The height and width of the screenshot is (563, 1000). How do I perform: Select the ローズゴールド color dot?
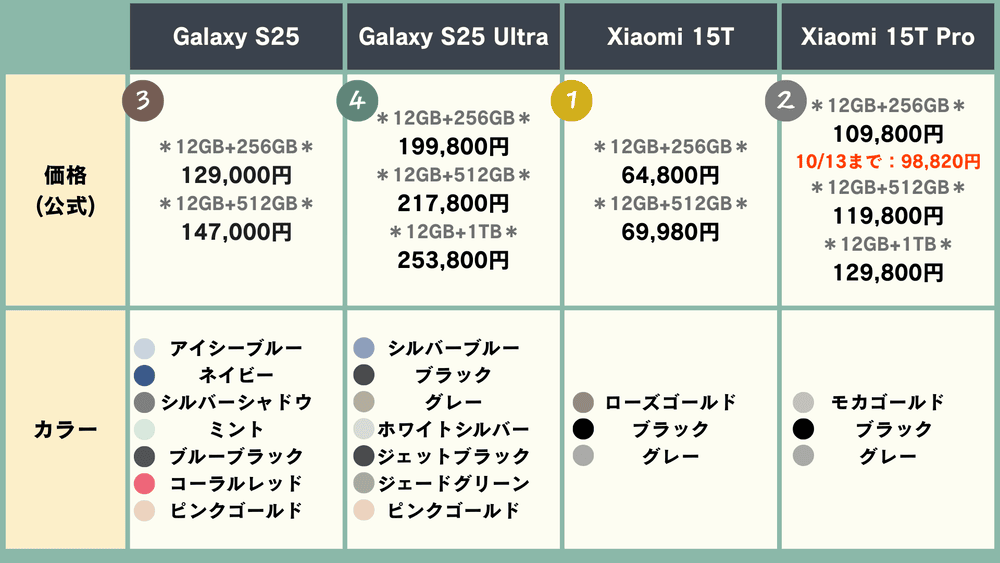(584, 403)
